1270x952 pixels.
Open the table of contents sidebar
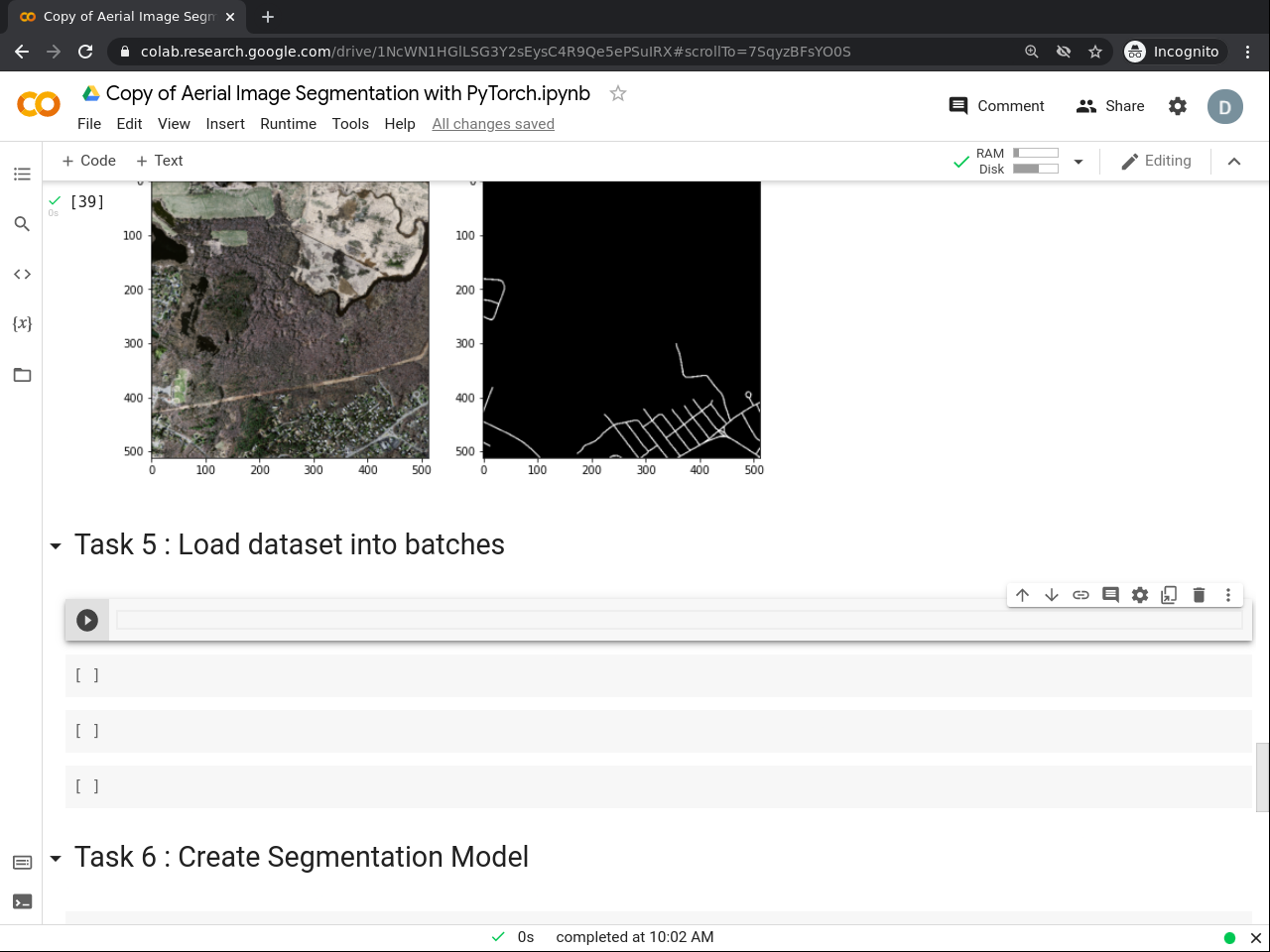22,175
